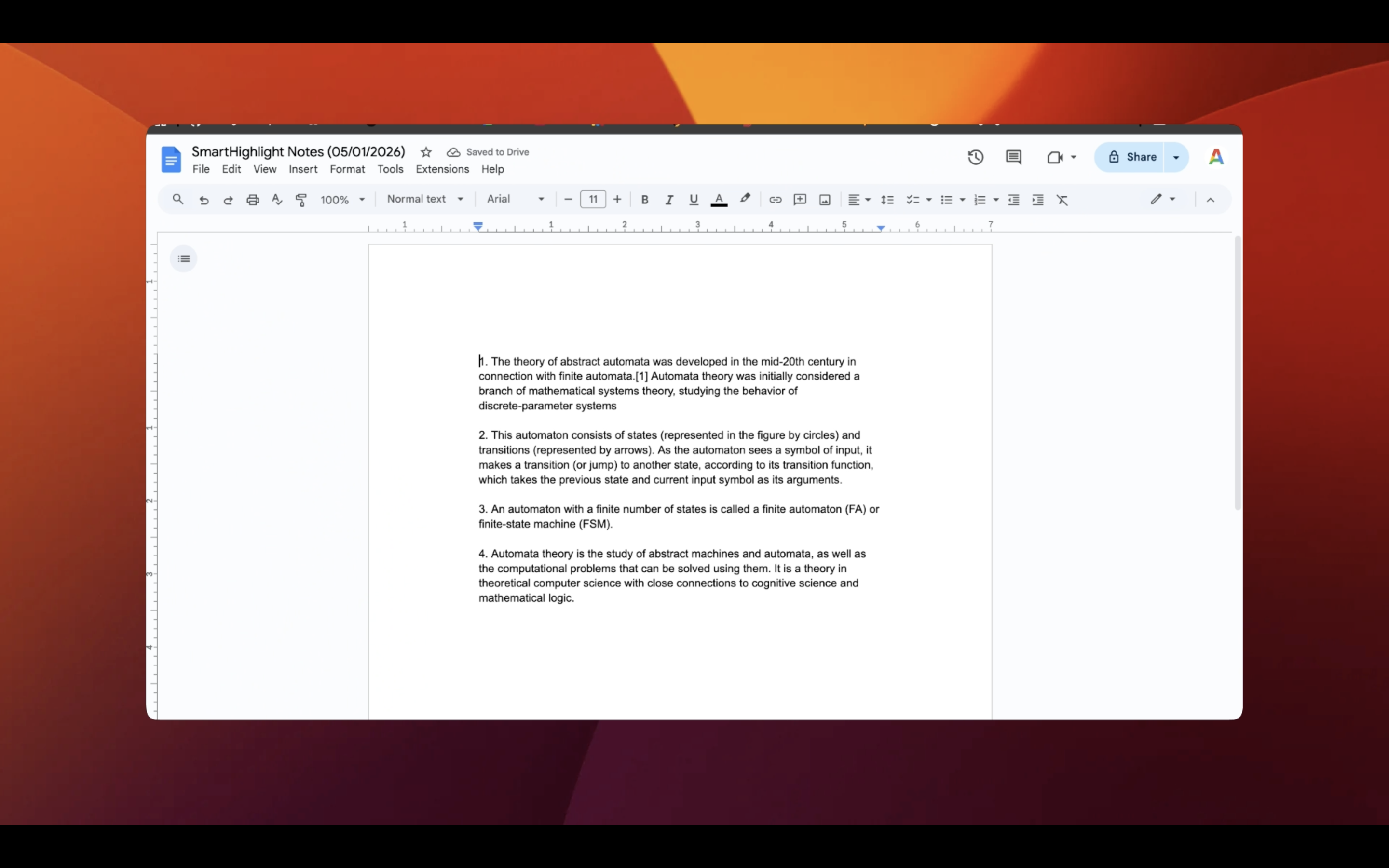Show document outline sidebar icon
Viewport: 1389px width, 868px height.
(x=184, y=259)
